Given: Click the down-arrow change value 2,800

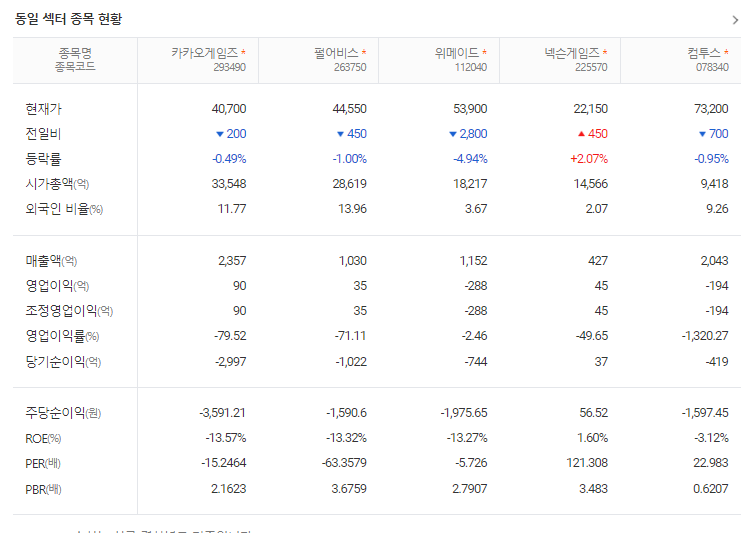Looking at the screenshot, I should [x=468, y=134].
